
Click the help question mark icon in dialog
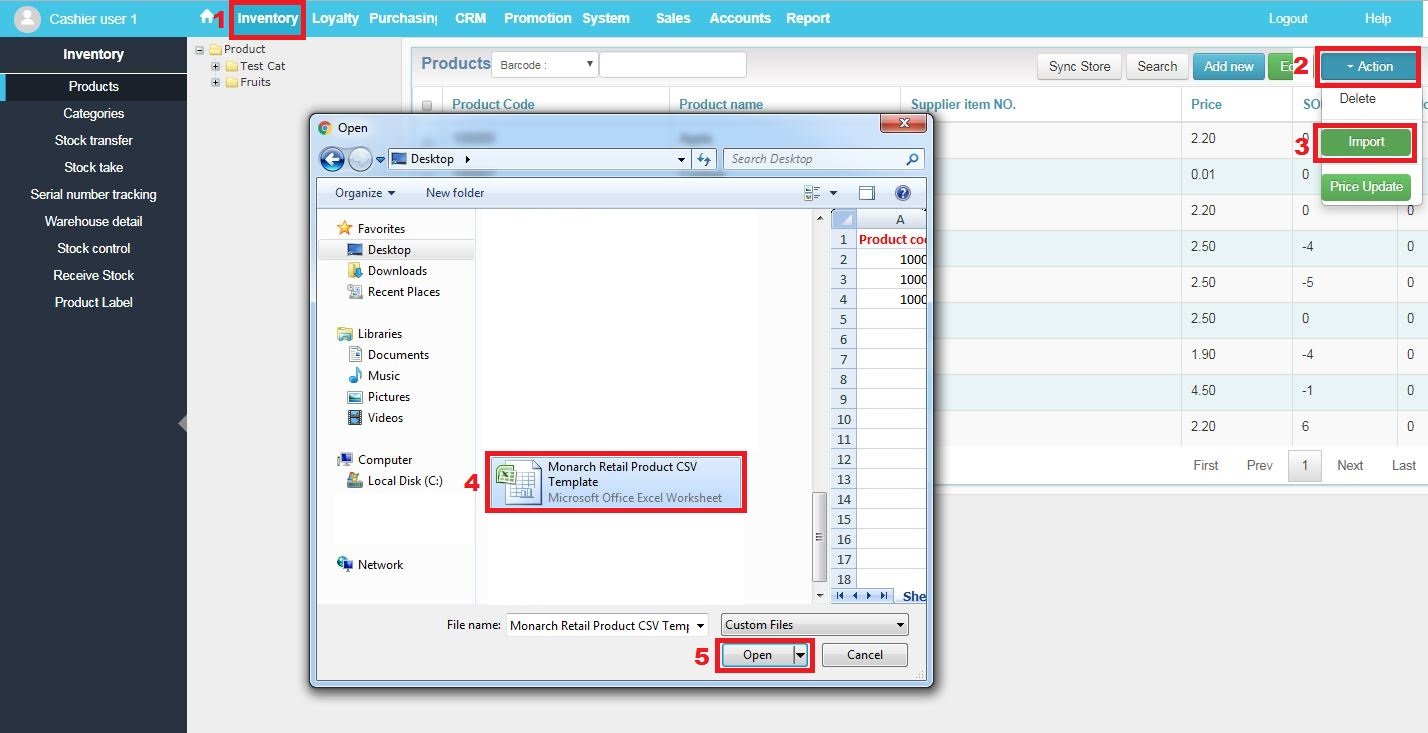tap(902, 193)
